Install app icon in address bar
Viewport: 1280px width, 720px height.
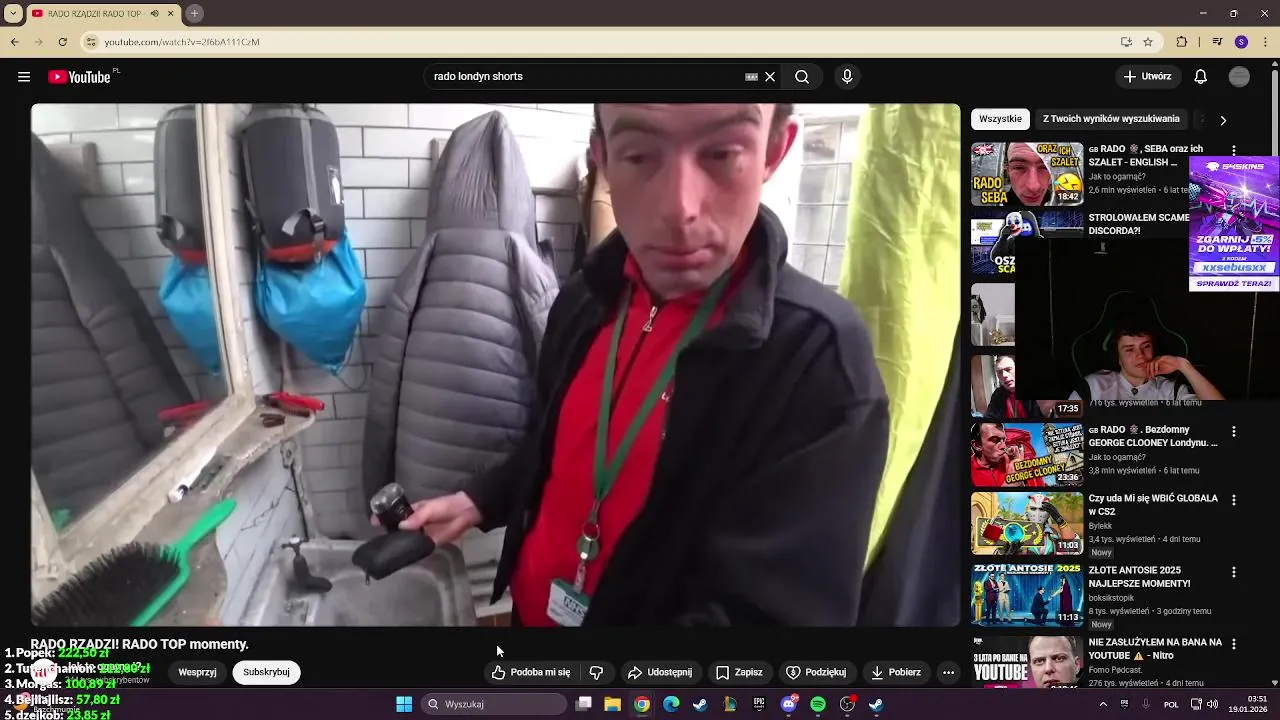1126,42
